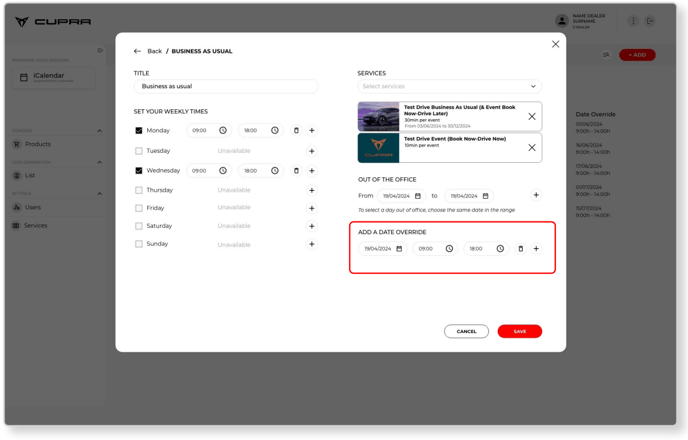The height and width of the screenshot is (440, 688).
Task: Add another out of office range
Action: 536,196
